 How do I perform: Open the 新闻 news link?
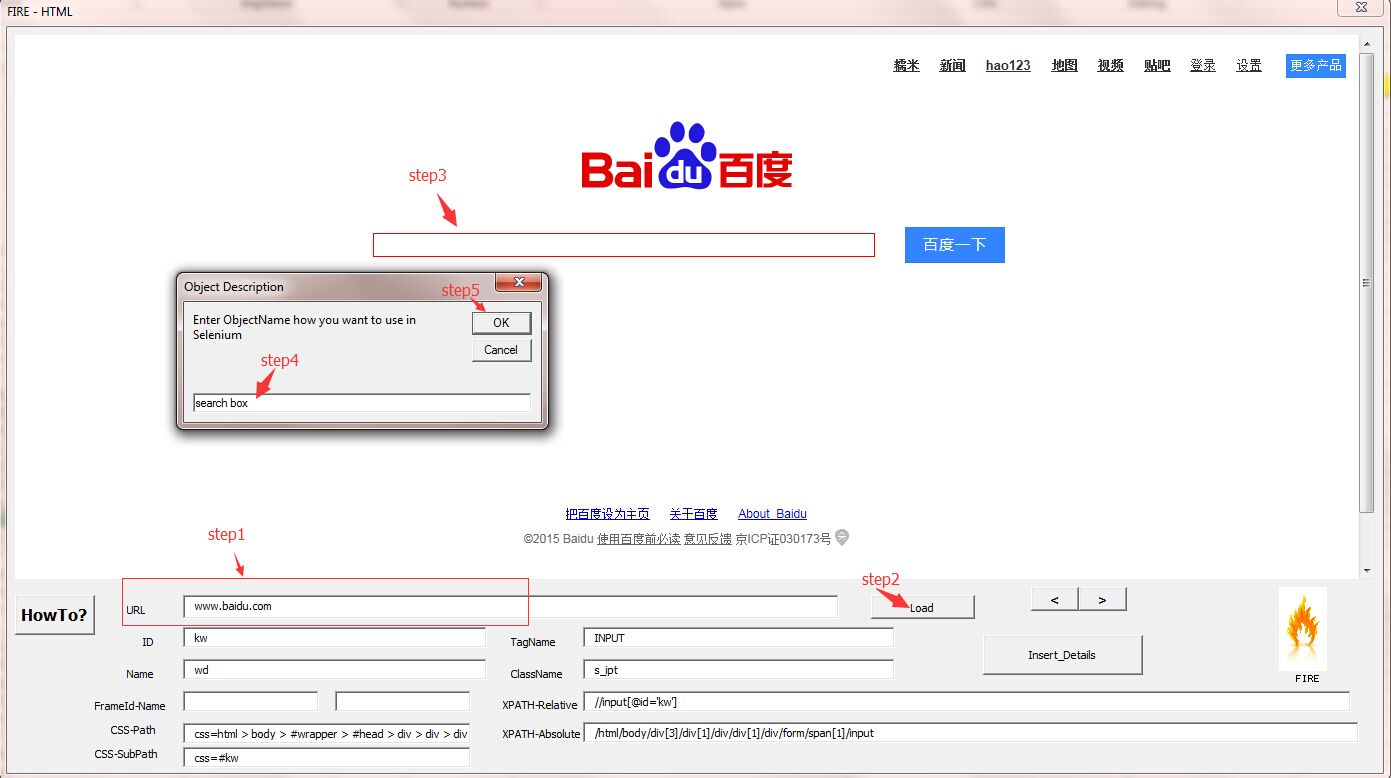[x=952, y=66]
